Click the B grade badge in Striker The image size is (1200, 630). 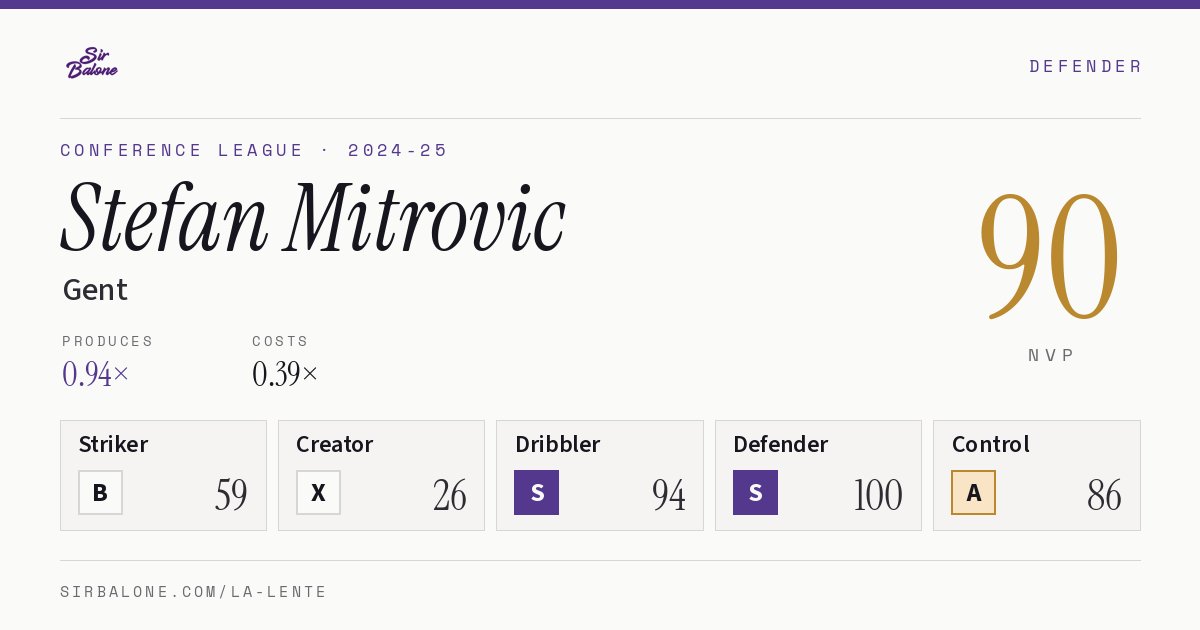[x=100, y=492]
